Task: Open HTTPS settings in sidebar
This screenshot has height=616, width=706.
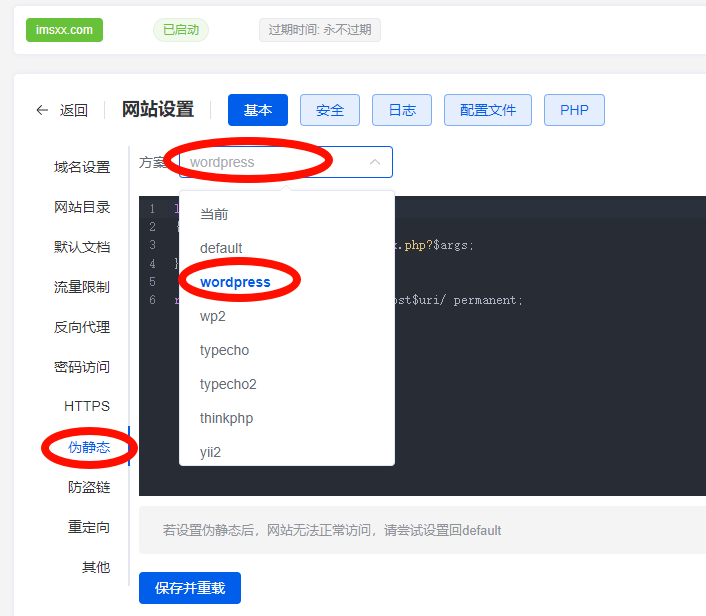Action: pos(87,406)
